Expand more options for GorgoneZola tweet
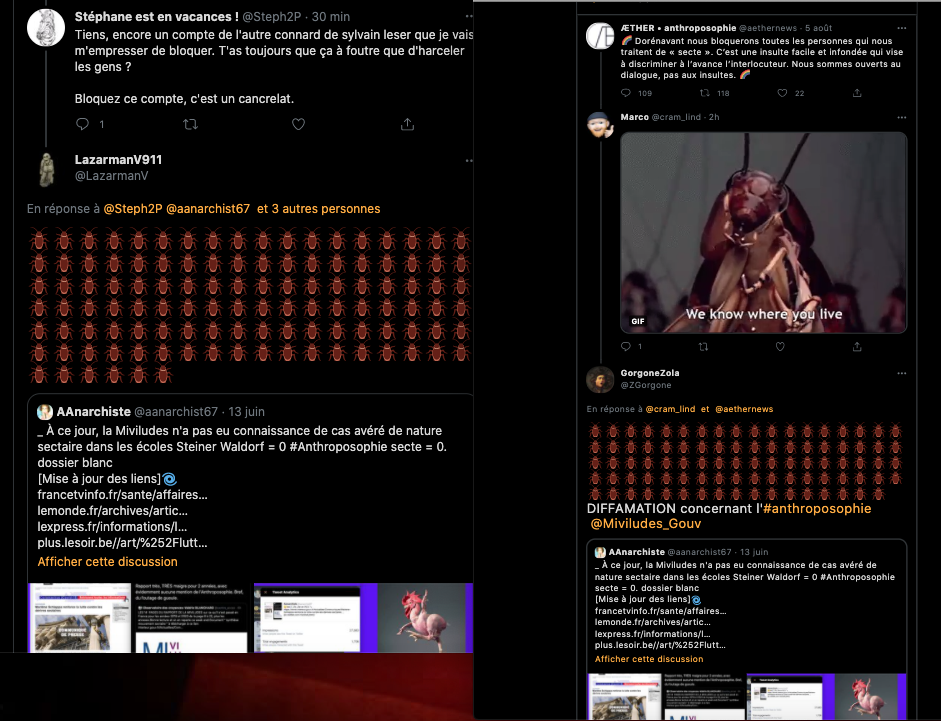941x721 pixels. click(901, 373)
